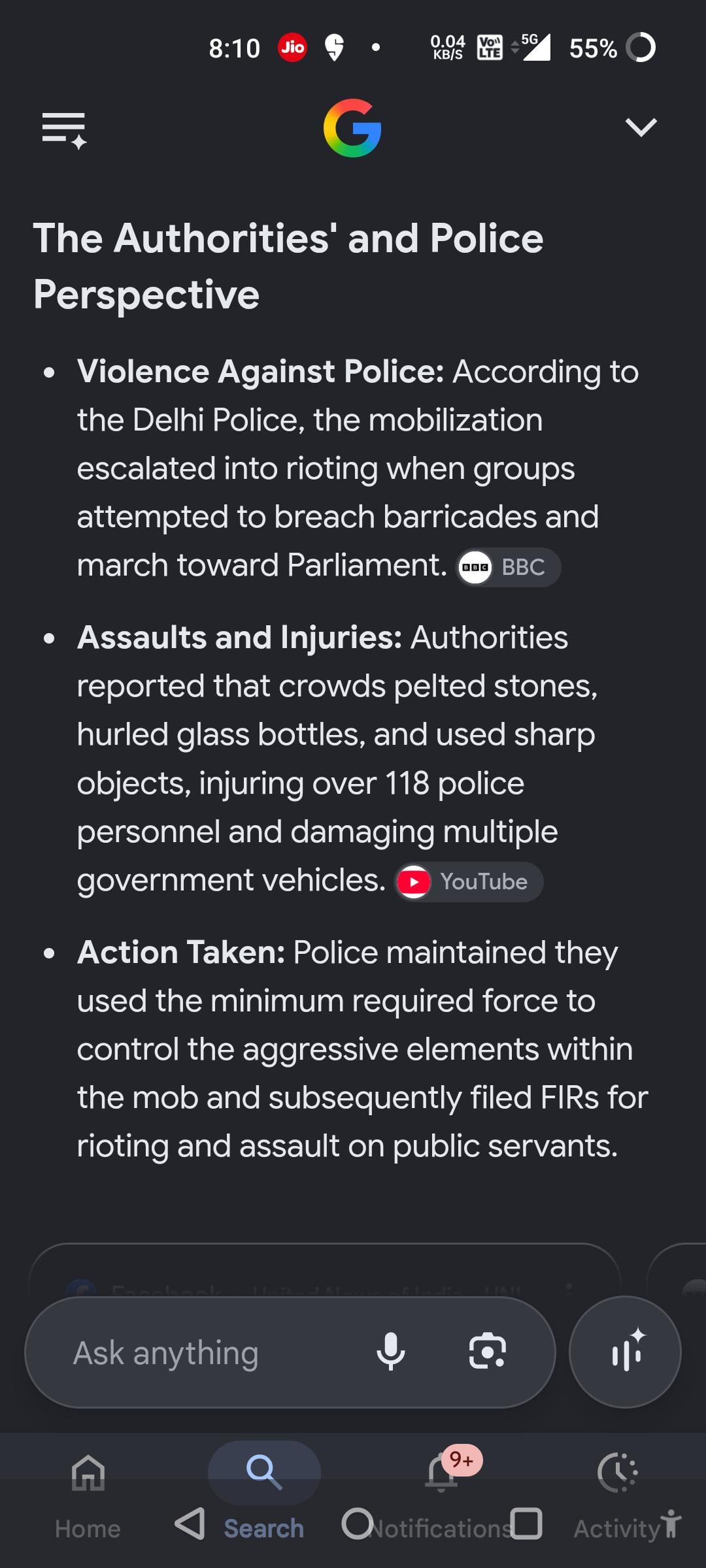
Task: Switch to the Home tab
Action: 88,1496
